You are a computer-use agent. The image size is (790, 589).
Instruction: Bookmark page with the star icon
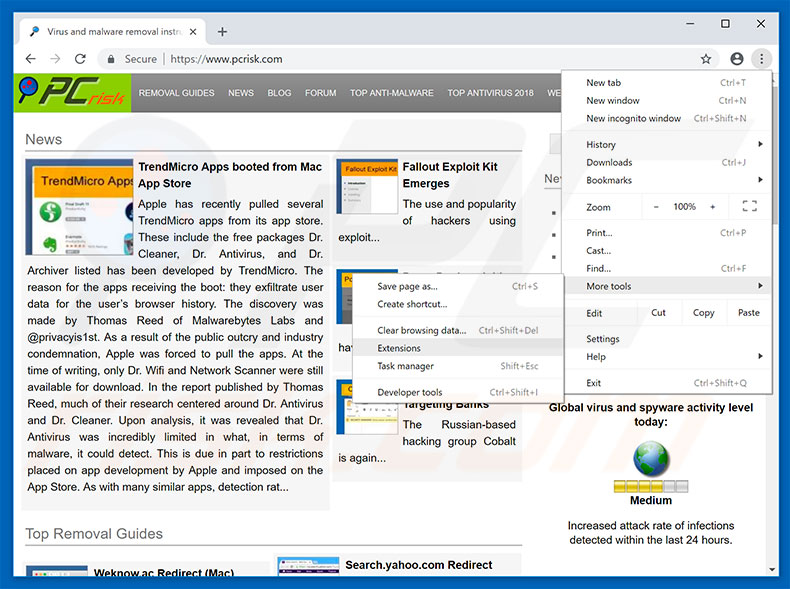(706, 59)
